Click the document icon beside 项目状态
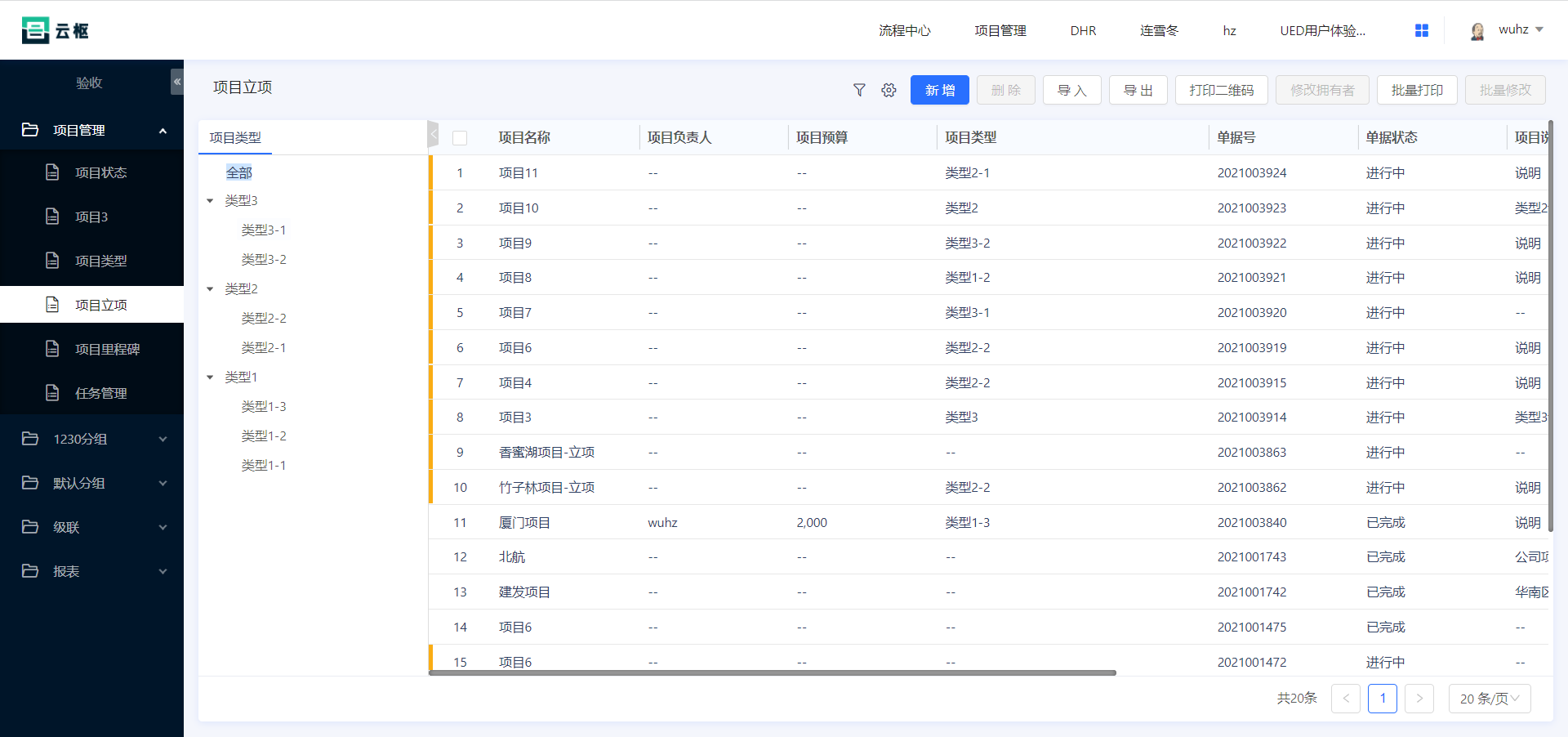The image size is (1568, 737). click(52, 172)
